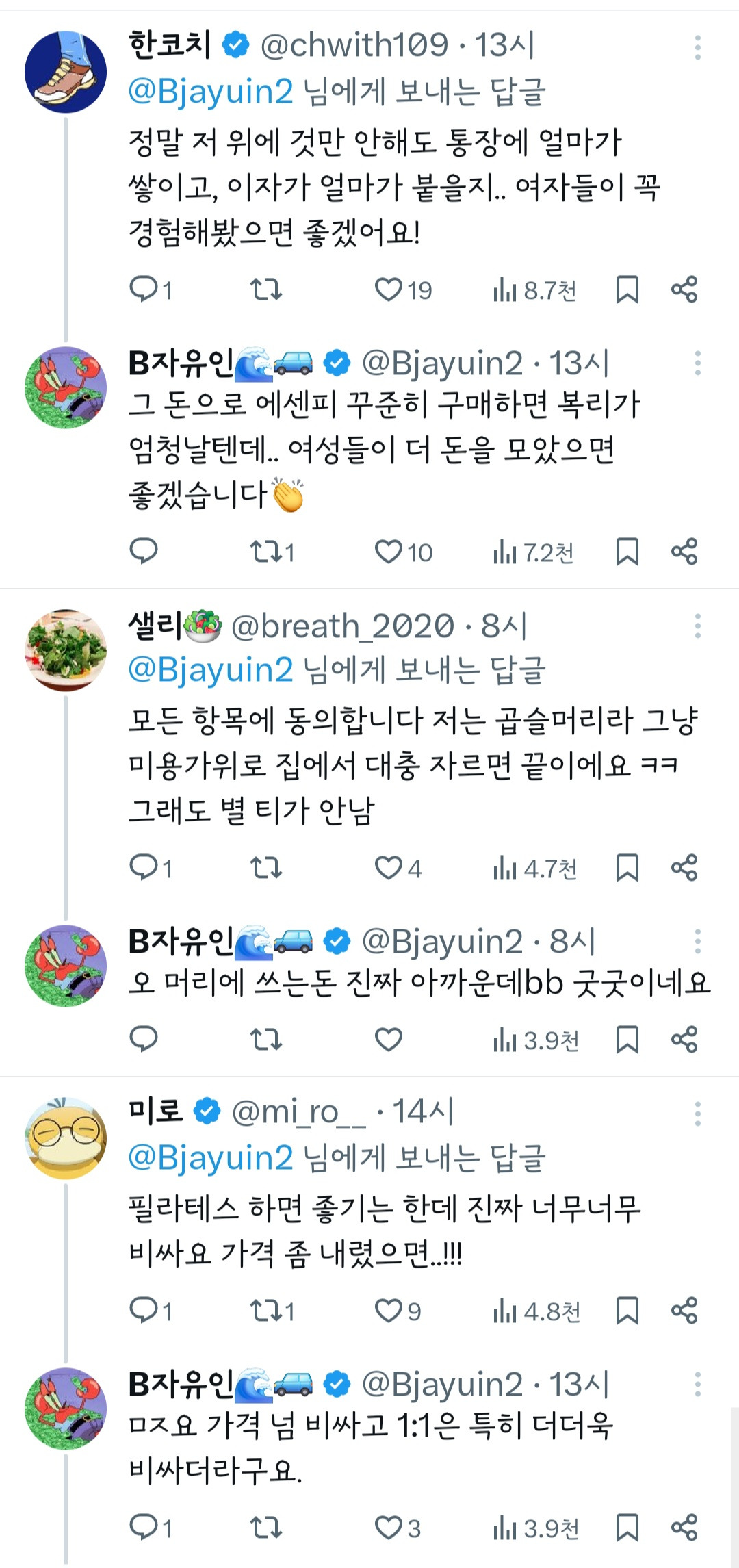The height and width of the screenshot is (1568, 739).
Task: Open more options on 샐리's tweet
Action: tap(697, 626)
